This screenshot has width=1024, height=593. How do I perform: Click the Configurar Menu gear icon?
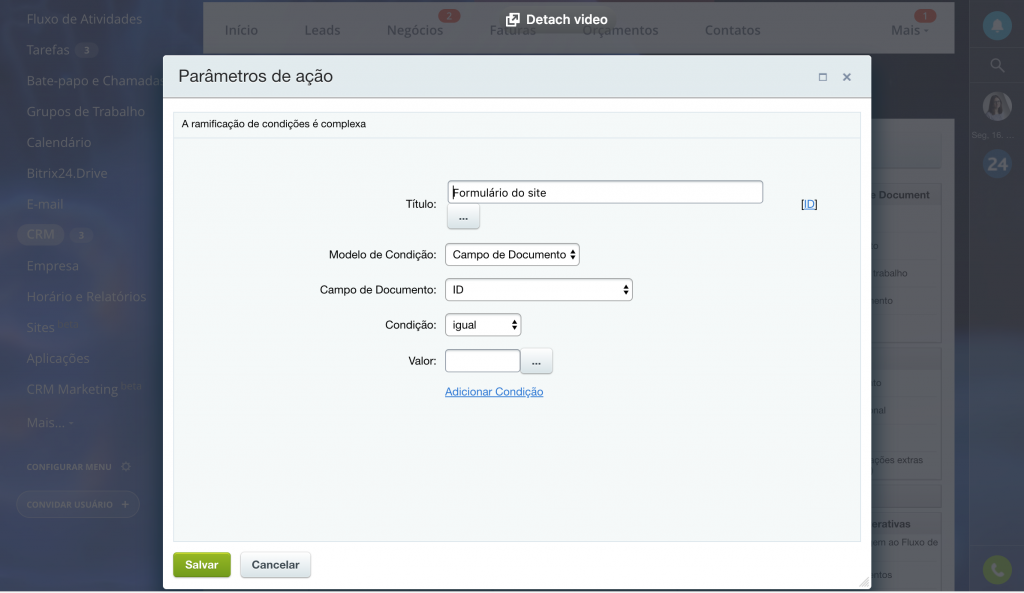coord(126,467)
